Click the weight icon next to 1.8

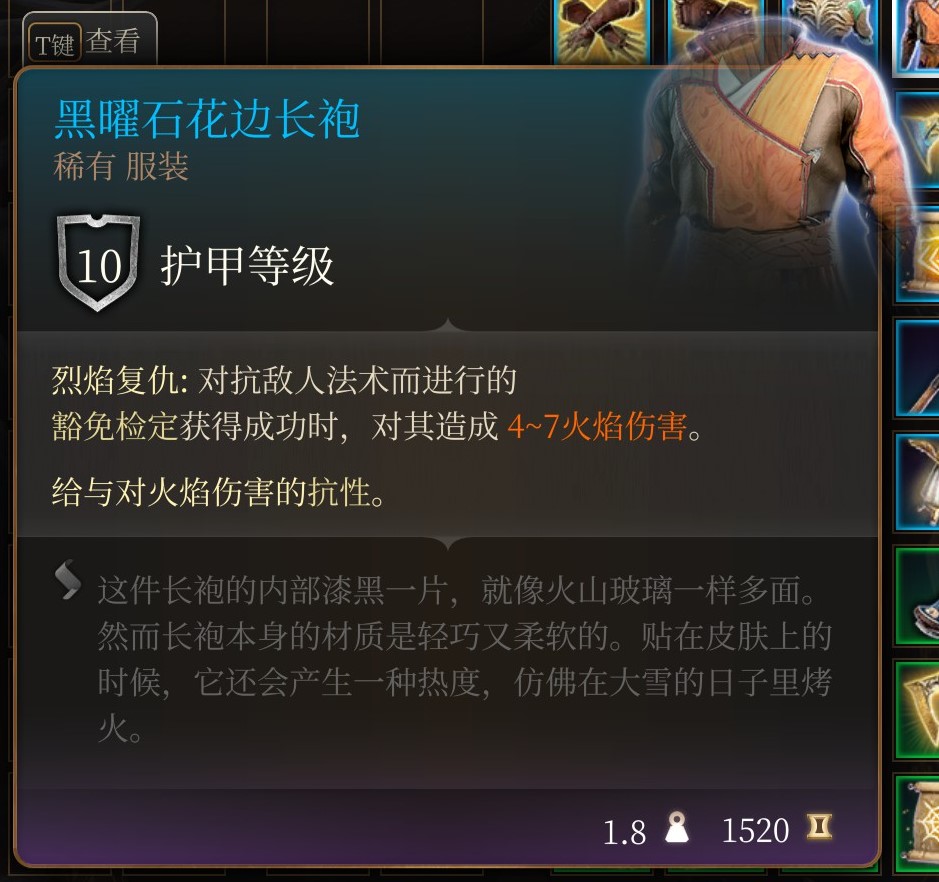677,828
